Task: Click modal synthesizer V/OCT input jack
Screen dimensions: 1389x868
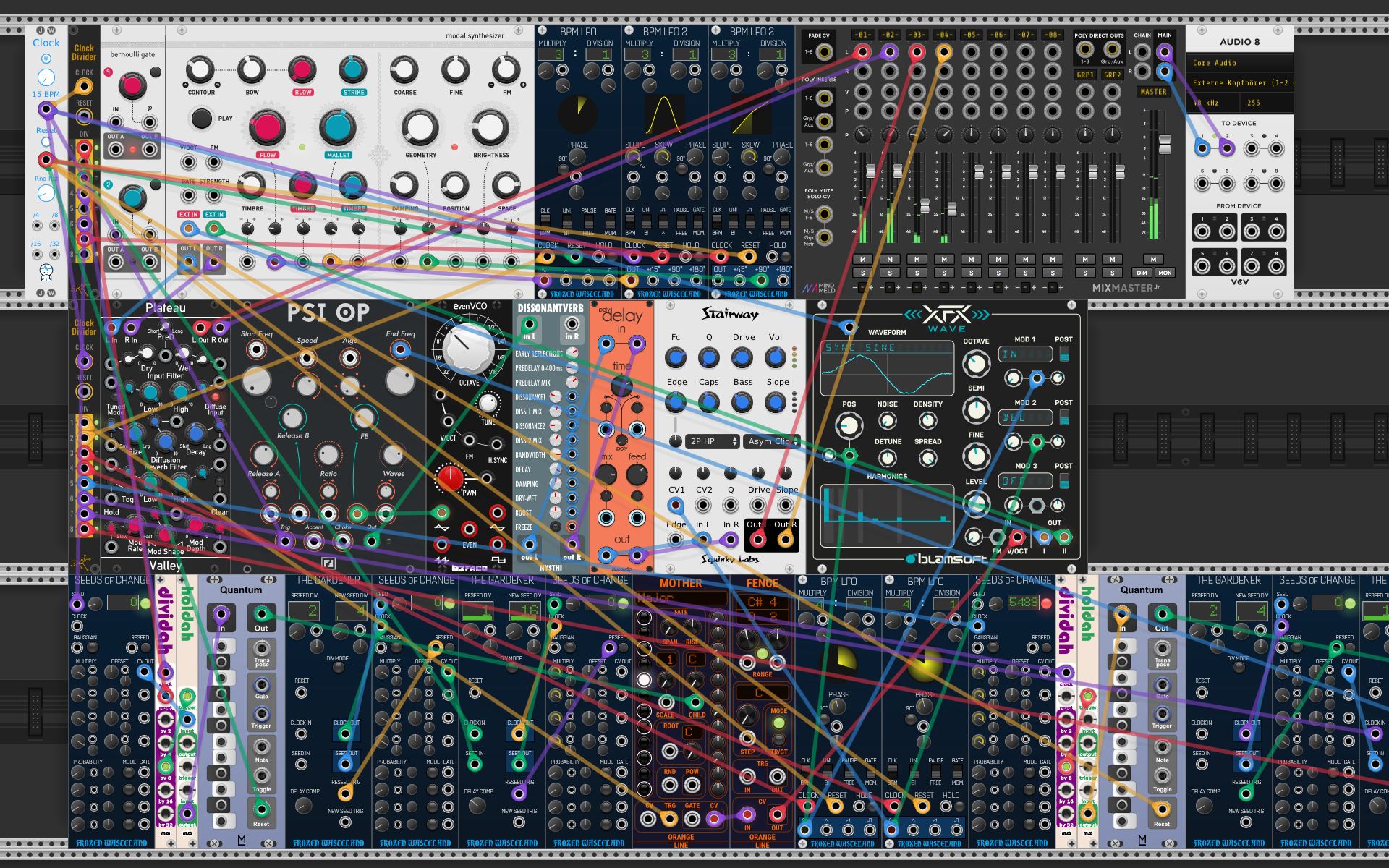Action: pos(188,163)
